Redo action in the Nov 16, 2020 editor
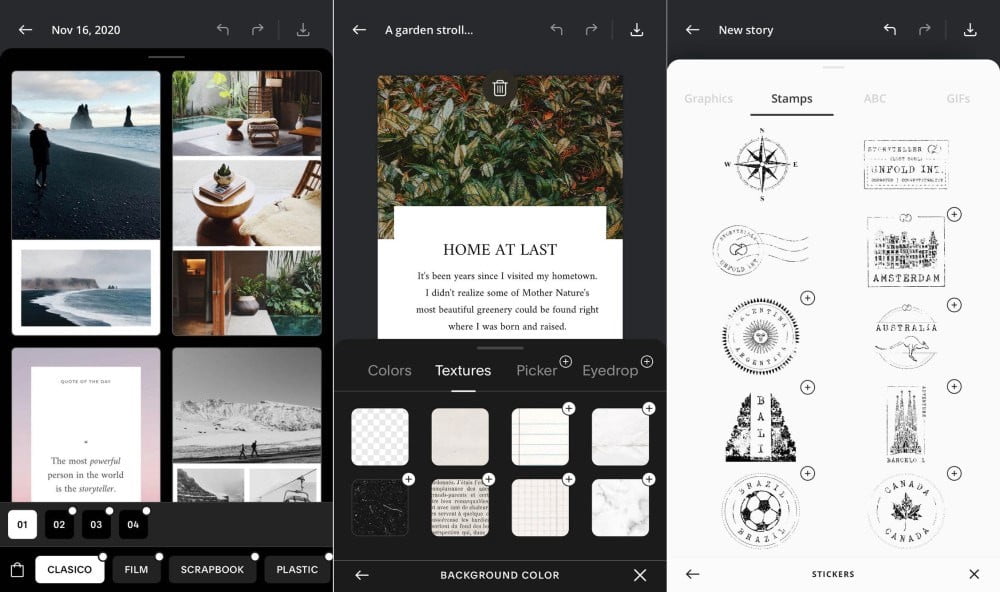 point(257,30)
